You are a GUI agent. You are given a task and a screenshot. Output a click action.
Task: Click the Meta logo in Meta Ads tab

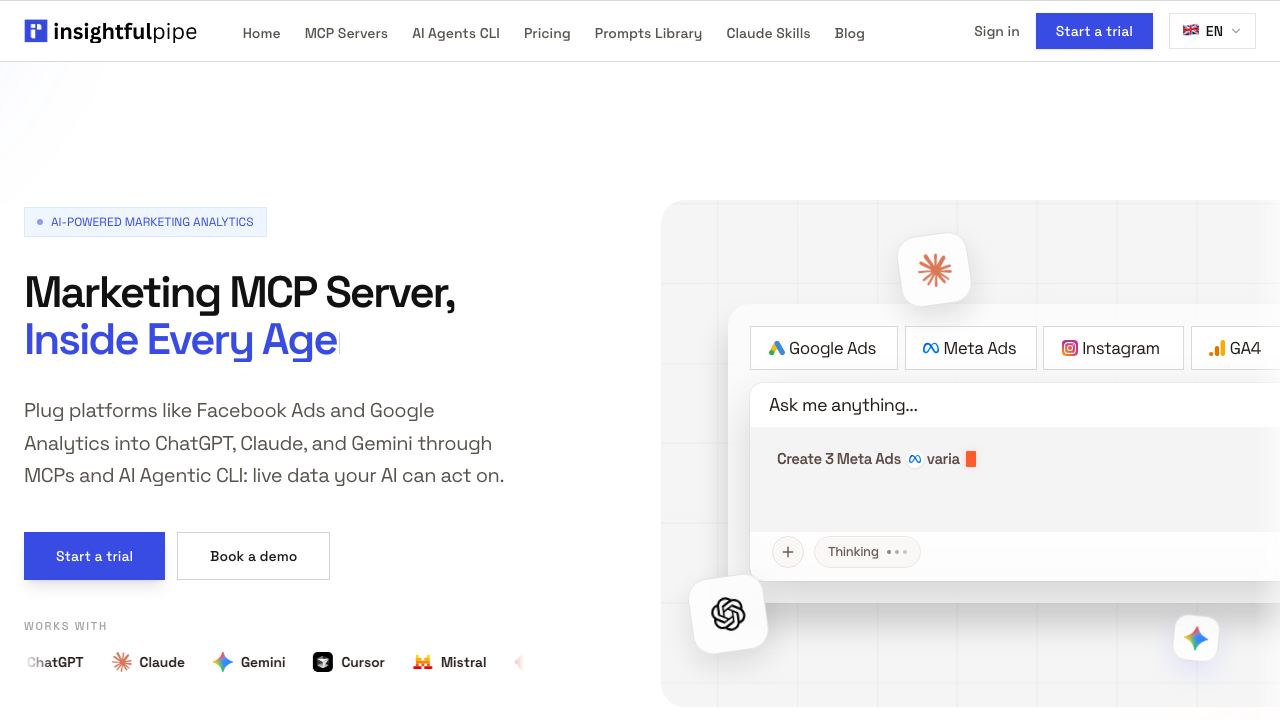pyautogui.click(x=931, y=348)
